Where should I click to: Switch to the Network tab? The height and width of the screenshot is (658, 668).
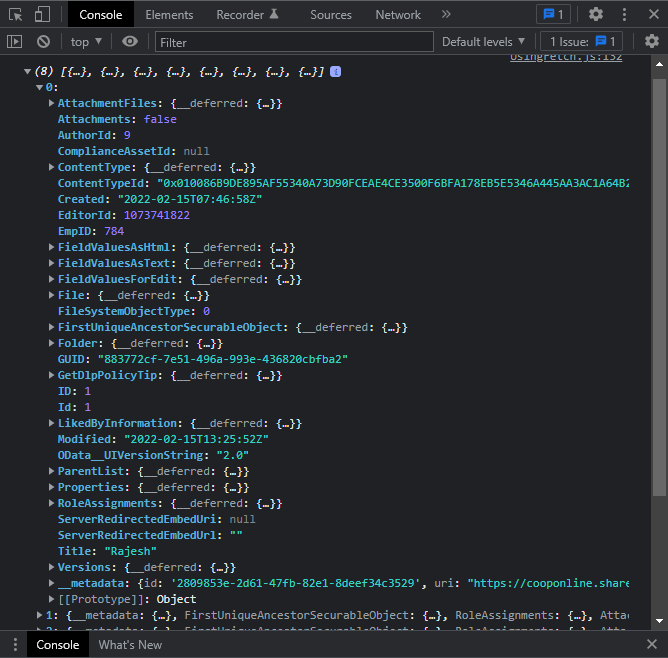pos(398,15)
